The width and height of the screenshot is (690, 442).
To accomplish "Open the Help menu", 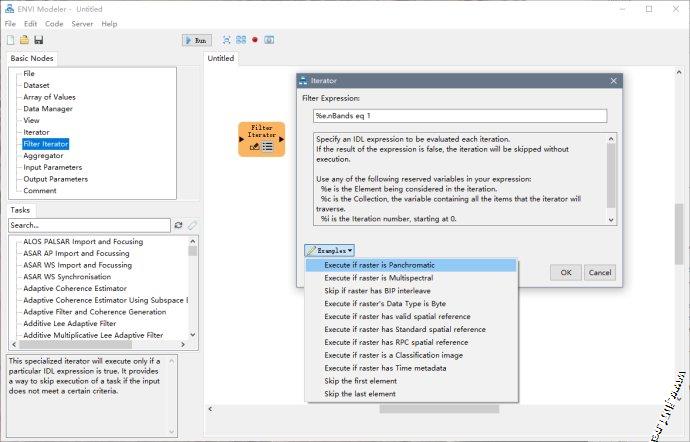I will [x=109, y=24].
